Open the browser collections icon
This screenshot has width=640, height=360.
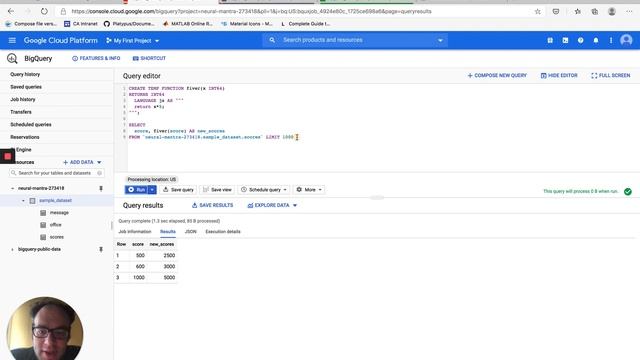(595, 11)
